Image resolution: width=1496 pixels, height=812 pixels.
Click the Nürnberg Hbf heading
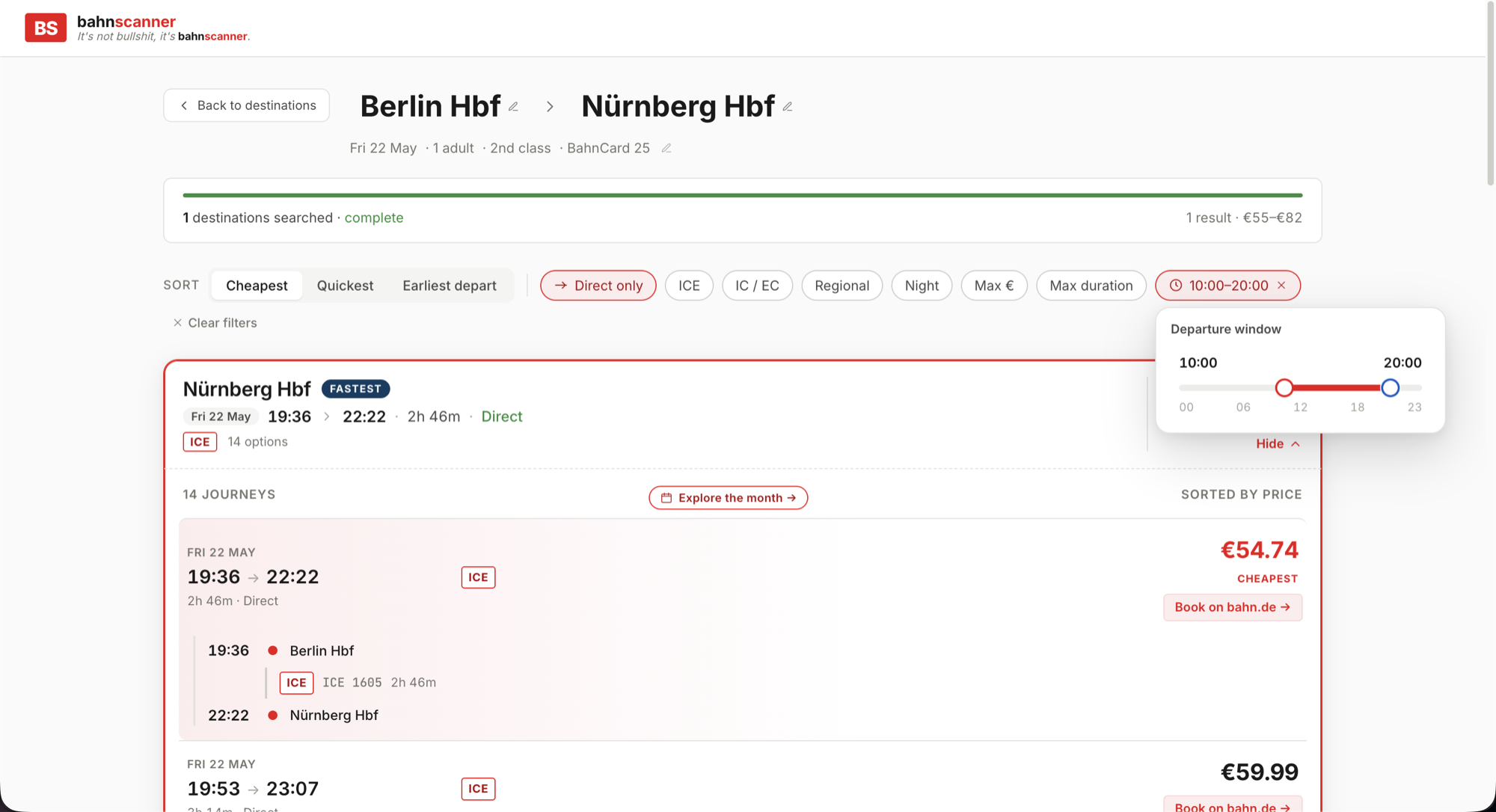pyautogui.click(x=678, y=106)
